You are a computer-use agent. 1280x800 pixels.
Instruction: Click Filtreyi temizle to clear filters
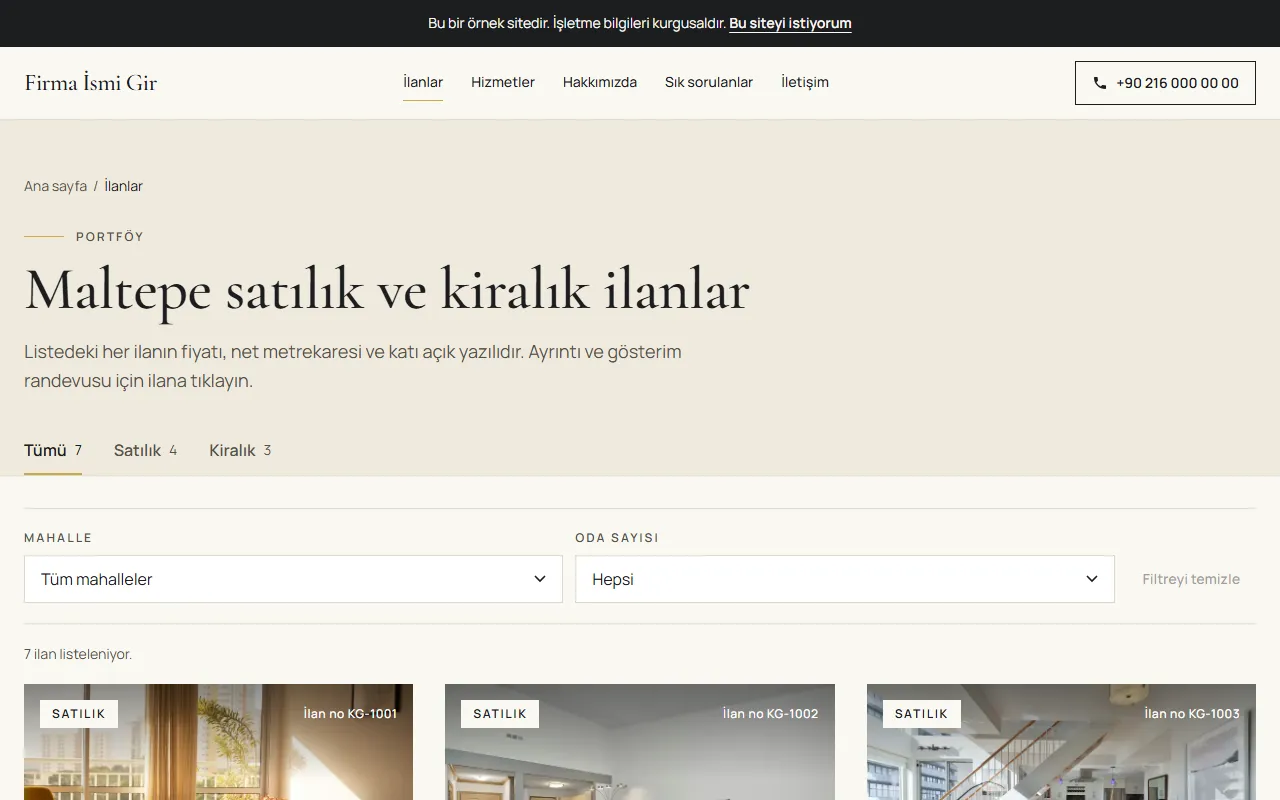click(x=1191, y=579)
